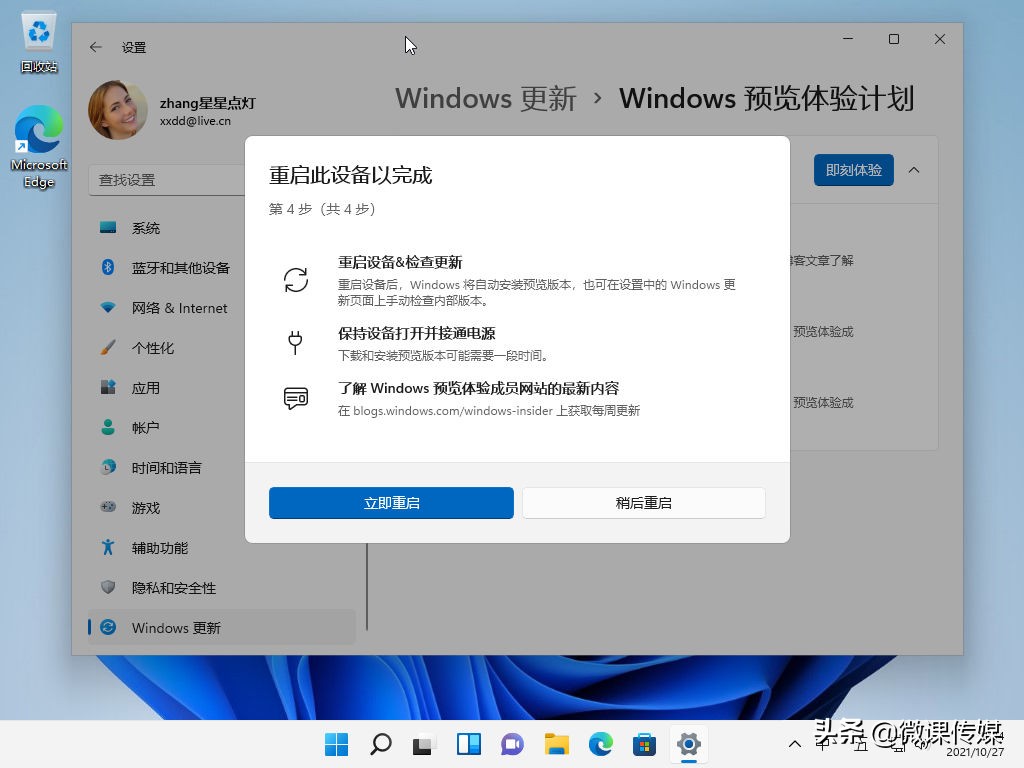Click the 立即重启 button
Screen dimensions: 1024x768
coord(390,503)
